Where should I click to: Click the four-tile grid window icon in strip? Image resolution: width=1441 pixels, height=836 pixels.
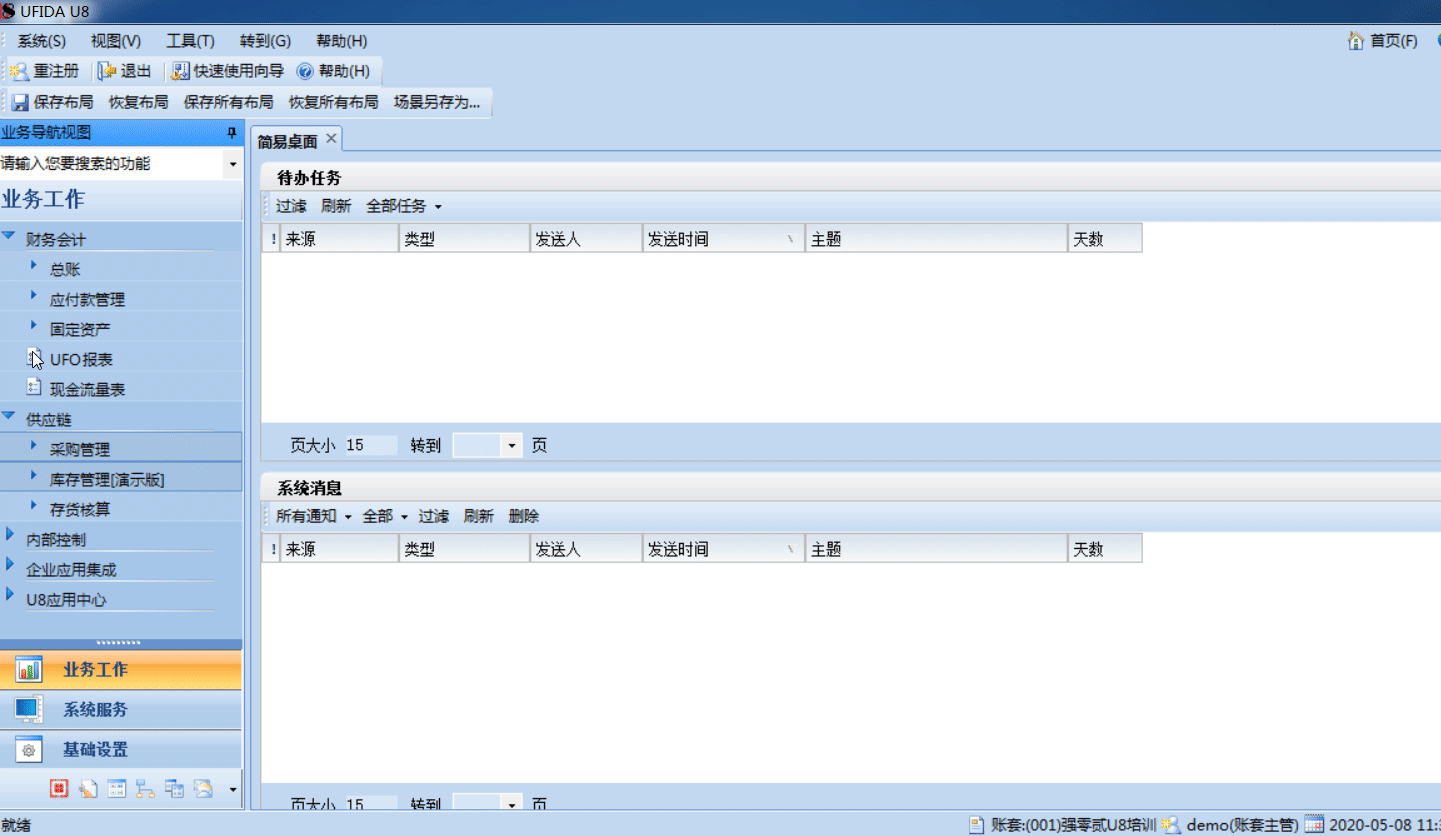pos(117,789)
